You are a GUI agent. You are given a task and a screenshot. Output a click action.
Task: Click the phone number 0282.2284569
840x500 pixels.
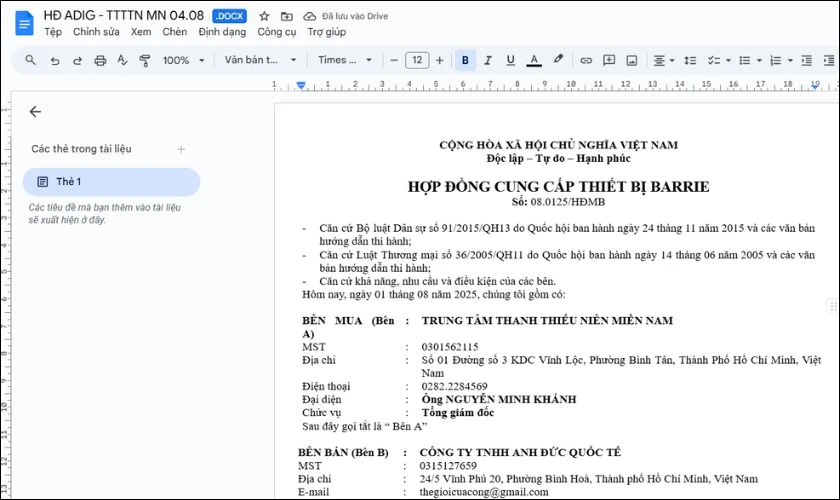454,386
